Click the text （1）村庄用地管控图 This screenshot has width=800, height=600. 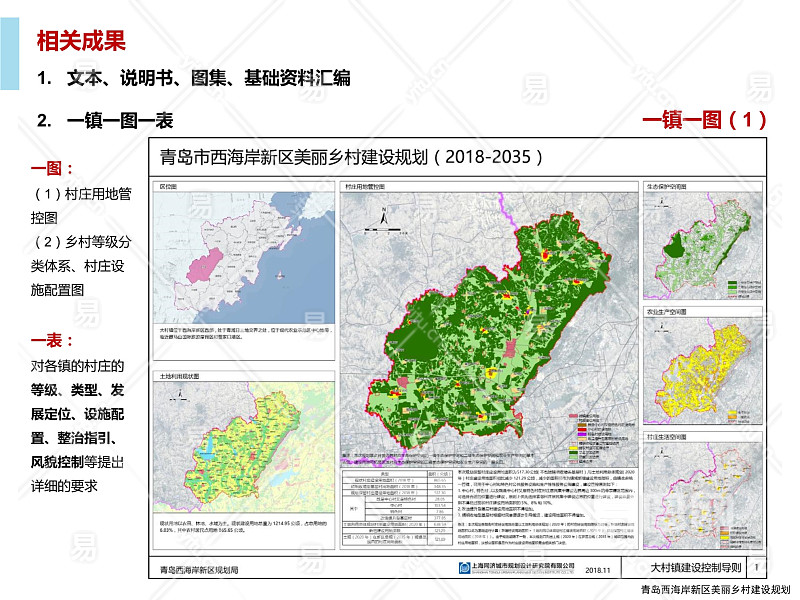(81, 206)
